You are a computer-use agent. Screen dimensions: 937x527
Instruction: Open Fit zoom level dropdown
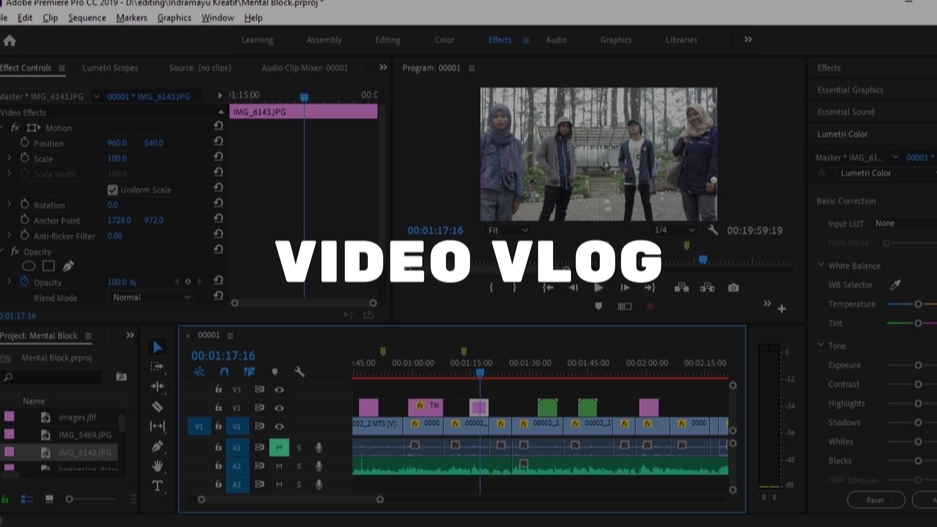[x=507, y=230]
